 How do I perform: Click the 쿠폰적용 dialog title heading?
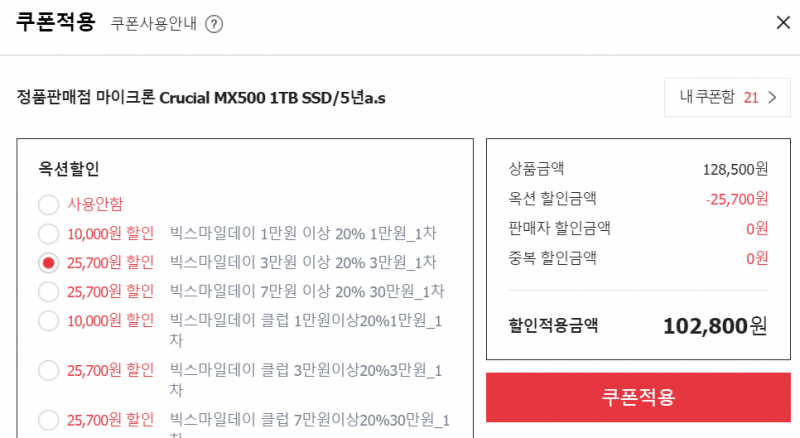coord(56,22)
